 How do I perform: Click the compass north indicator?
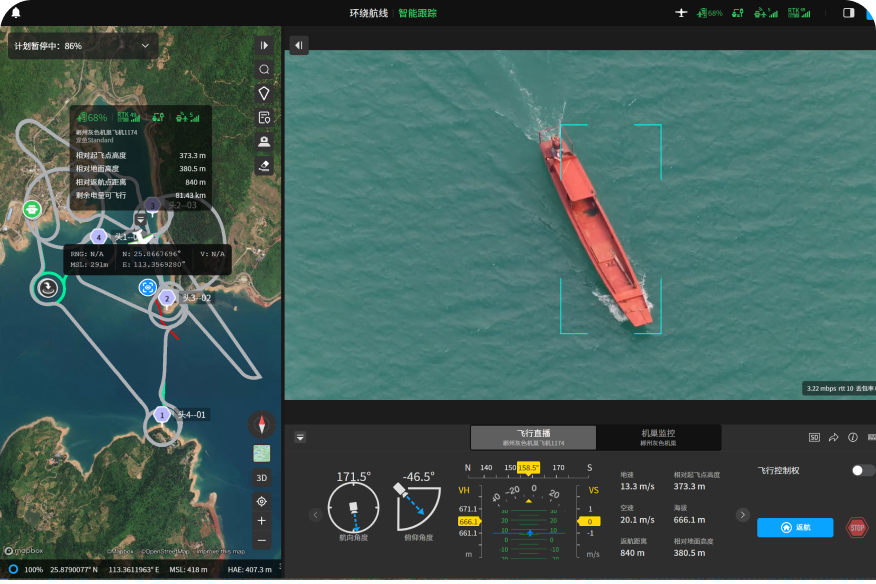(261, 423)
